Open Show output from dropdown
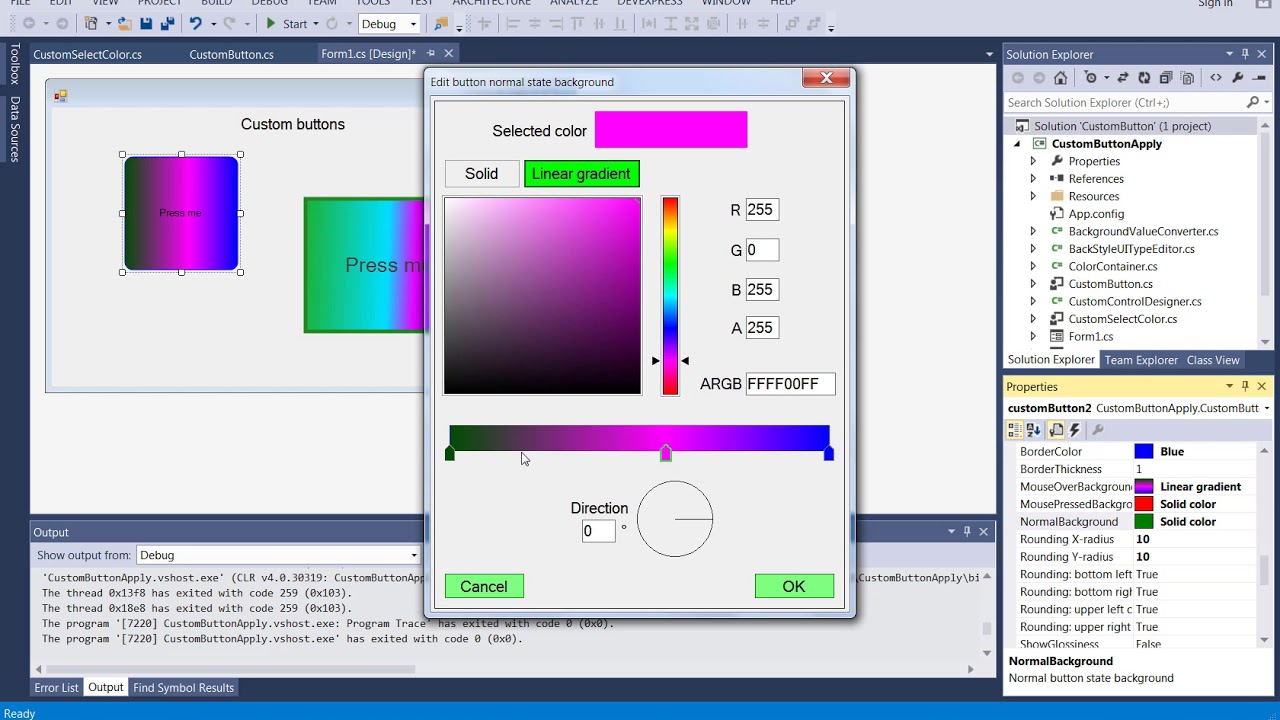 413,555
